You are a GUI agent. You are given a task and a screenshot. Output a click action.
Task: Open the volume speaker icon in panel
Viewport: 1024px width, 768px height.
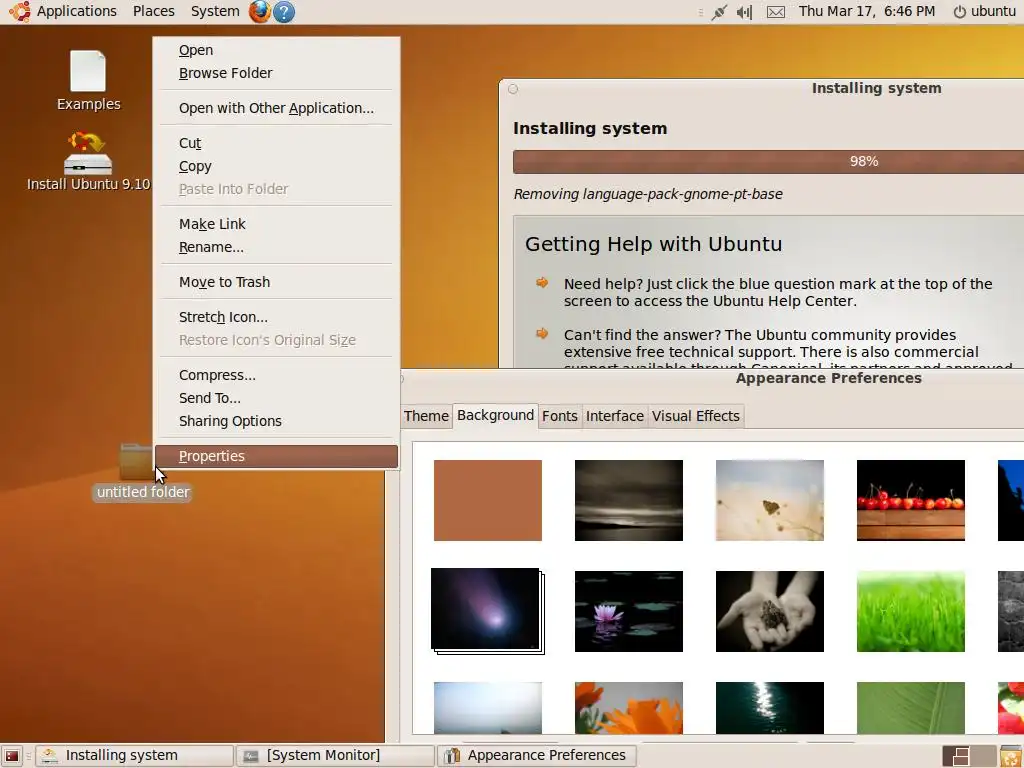pyautogui.click(x=744, y=12)
